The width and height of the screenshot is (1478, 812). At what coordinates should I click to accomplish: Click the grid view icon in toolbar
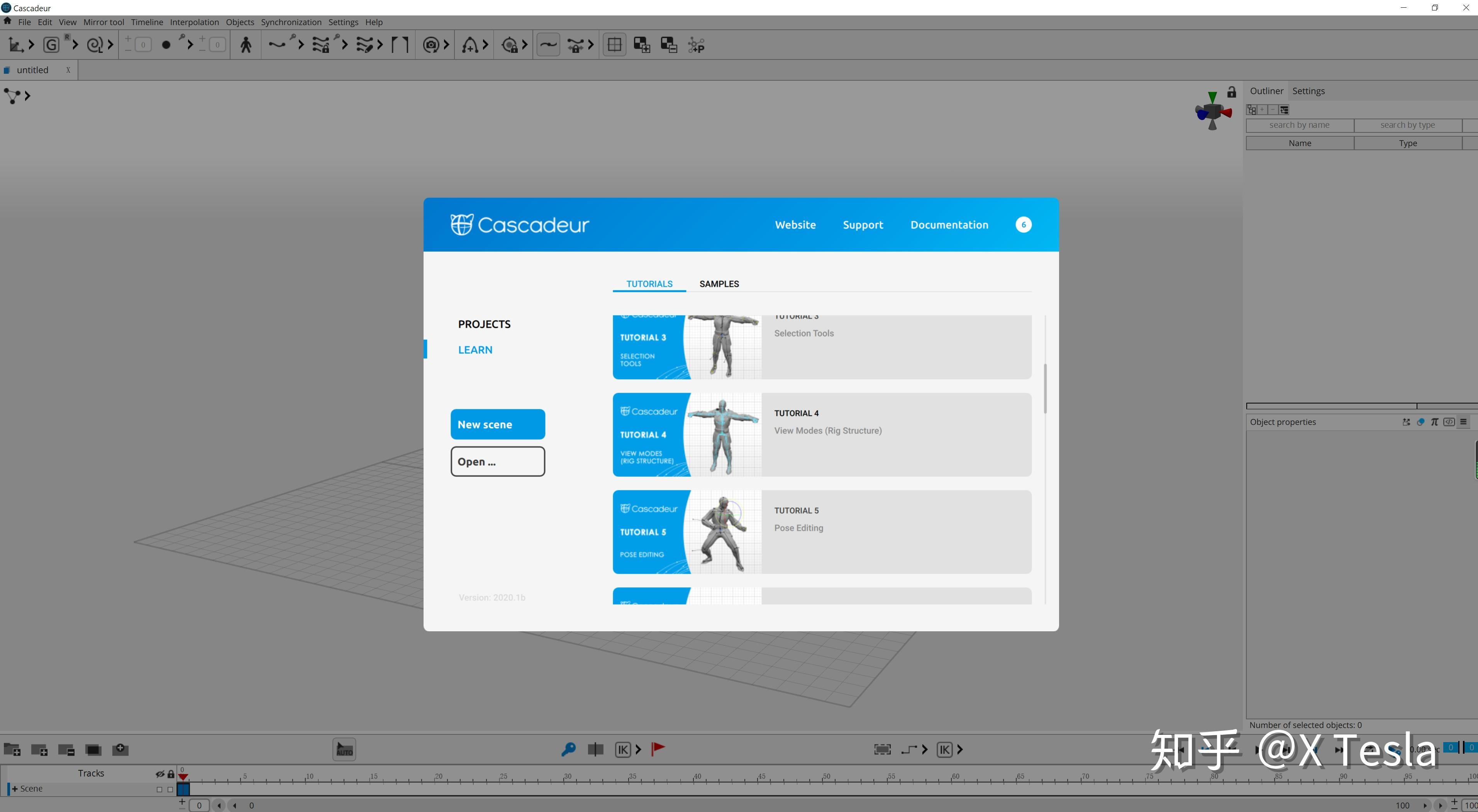(614, 45)
